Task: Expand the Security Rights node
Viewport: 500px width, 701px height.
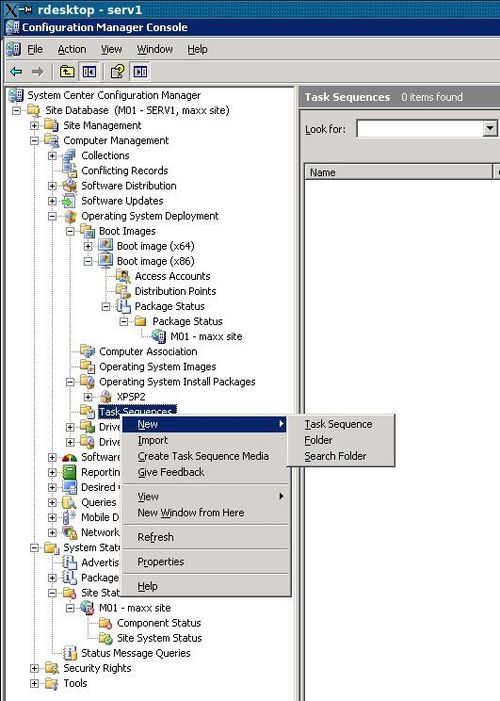Action: point(34,668)
